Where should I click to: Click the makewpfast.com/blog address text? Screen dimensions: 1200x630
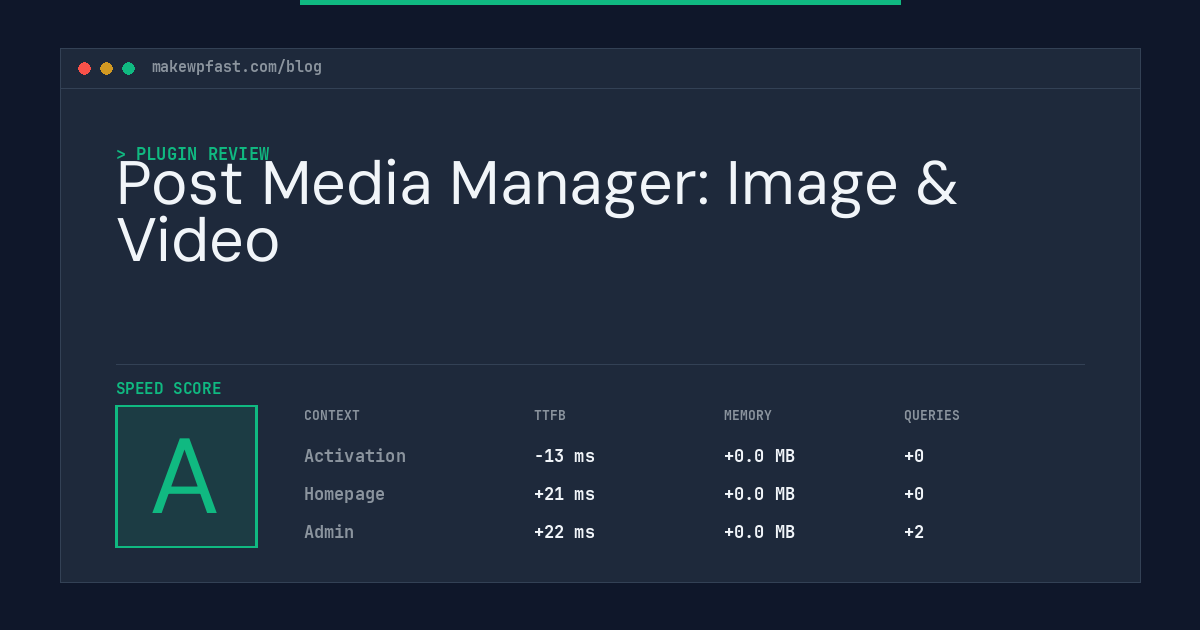click(237, 67)
